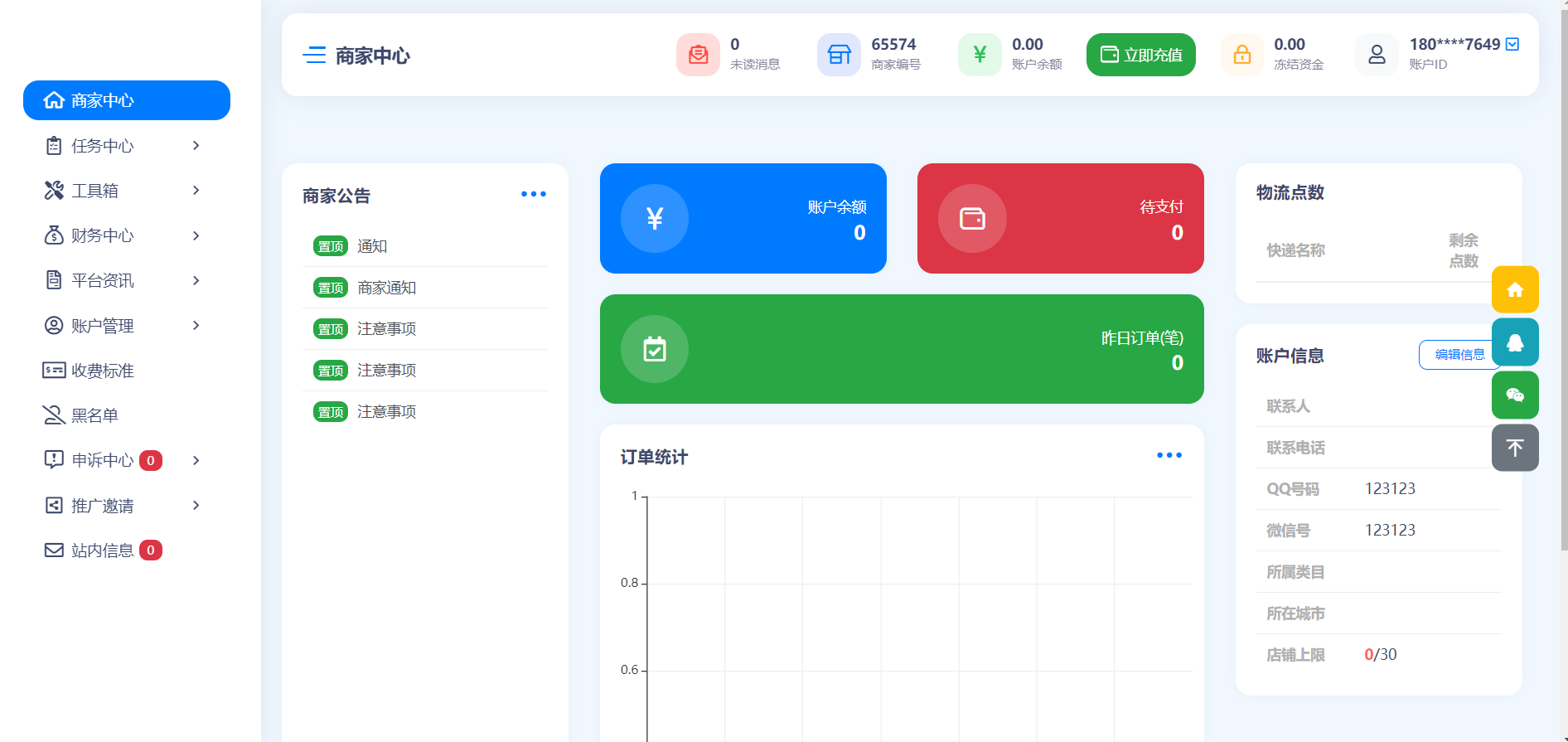Click the sidebar 商家中心 home icon
1568x742 pixels.
coord(54,100)
